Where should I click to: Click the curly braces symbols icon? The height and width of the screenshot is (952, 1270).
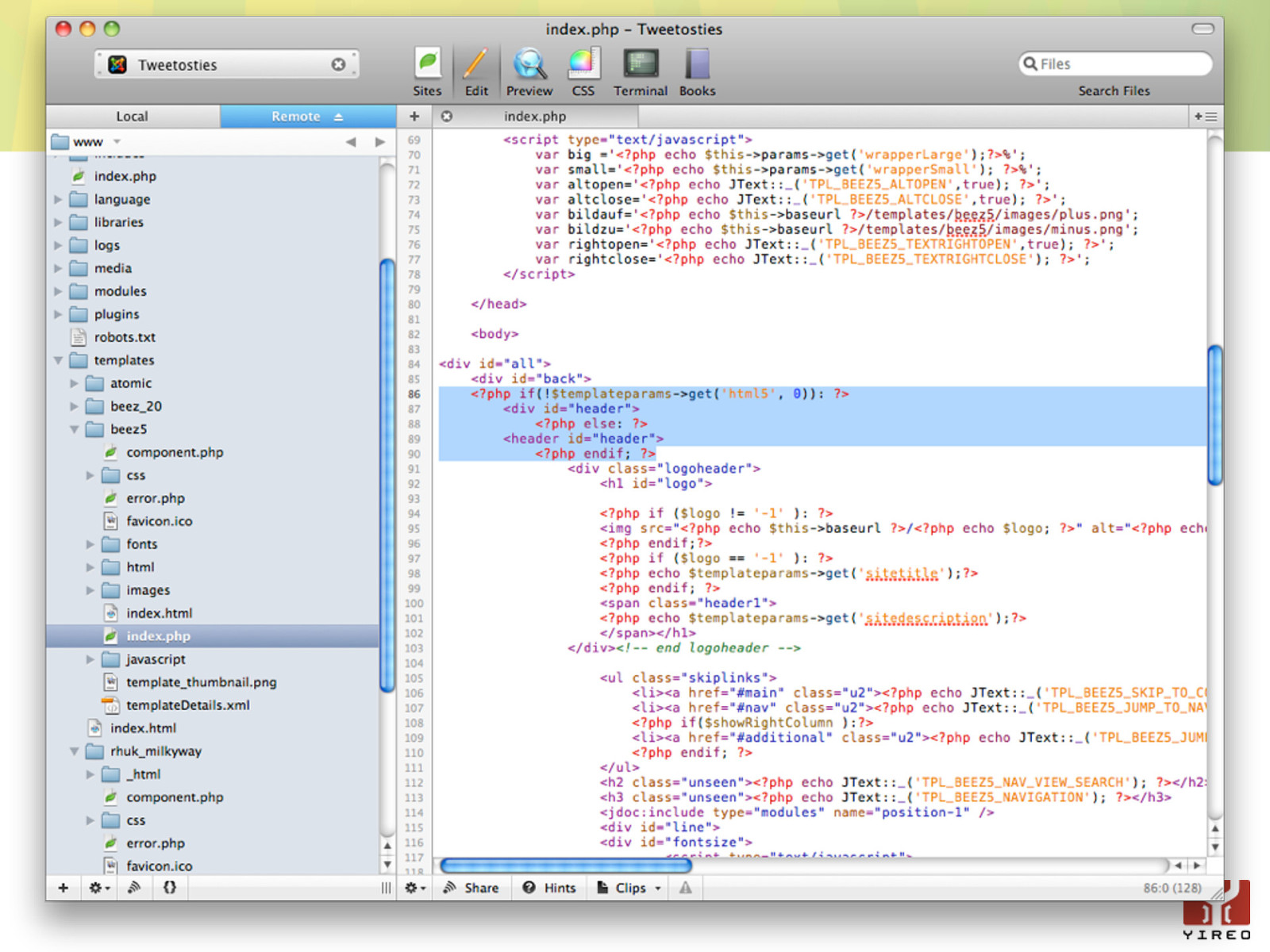(170, 888)
